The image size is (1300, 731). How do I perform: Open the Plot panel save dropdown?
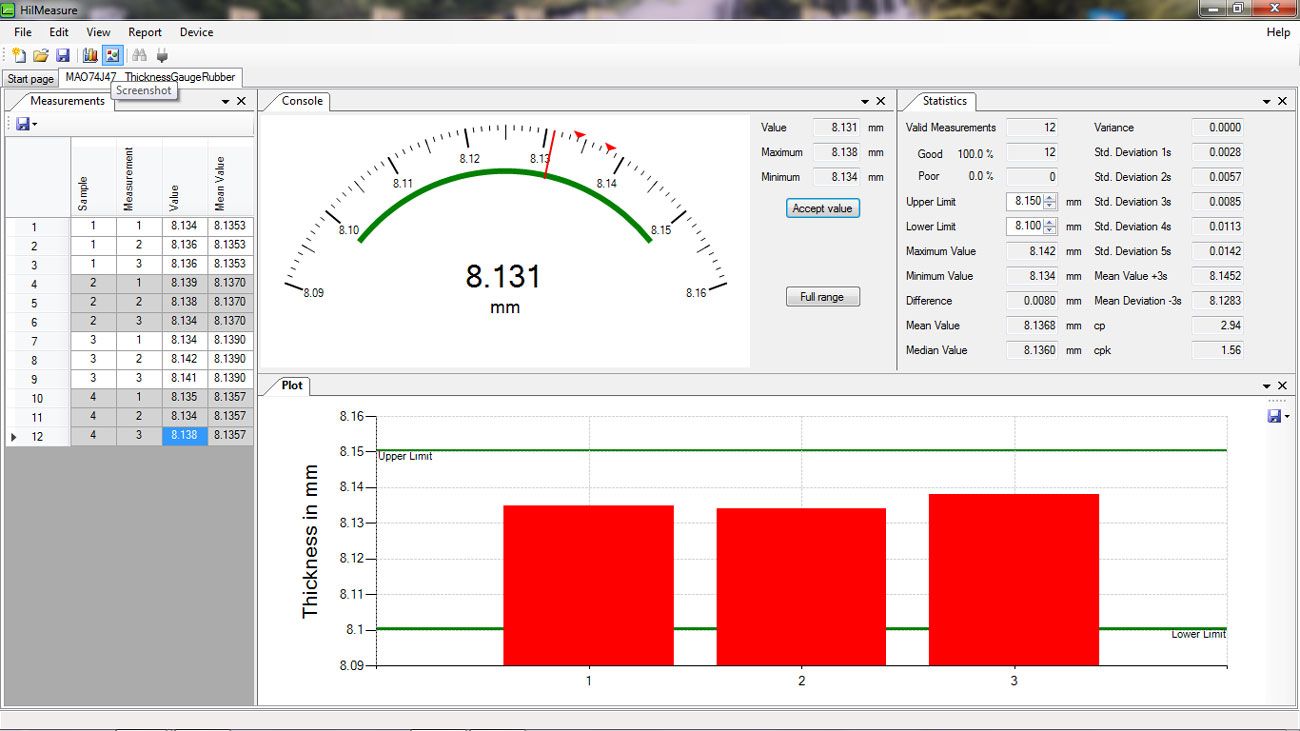point(1278,416)
